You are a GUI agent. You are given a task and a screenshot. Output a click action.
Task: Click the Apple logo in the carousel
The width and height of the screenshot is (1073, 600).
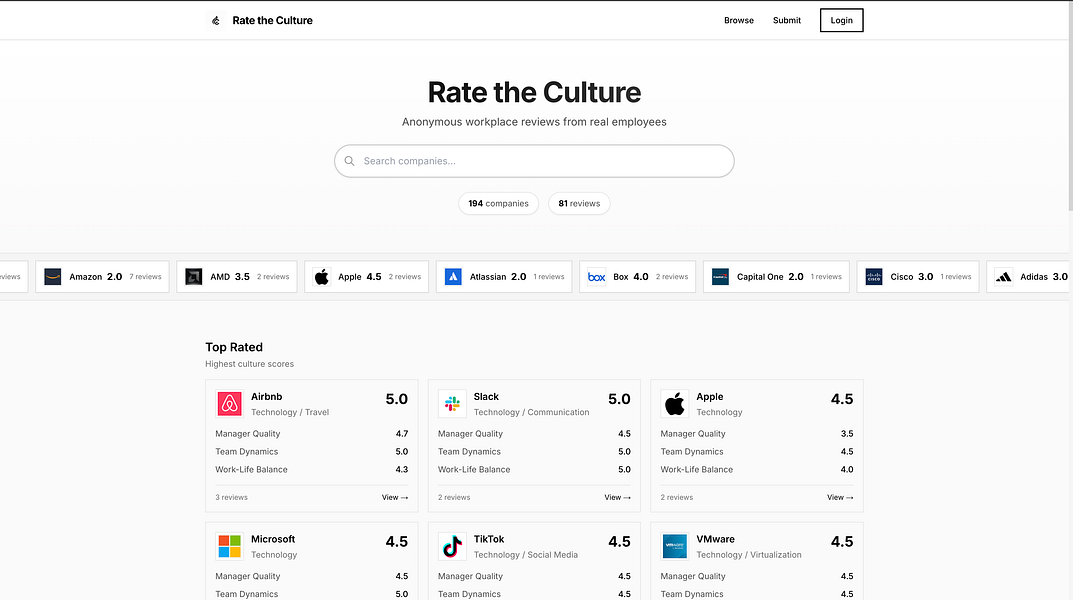[x=322, y=276]
